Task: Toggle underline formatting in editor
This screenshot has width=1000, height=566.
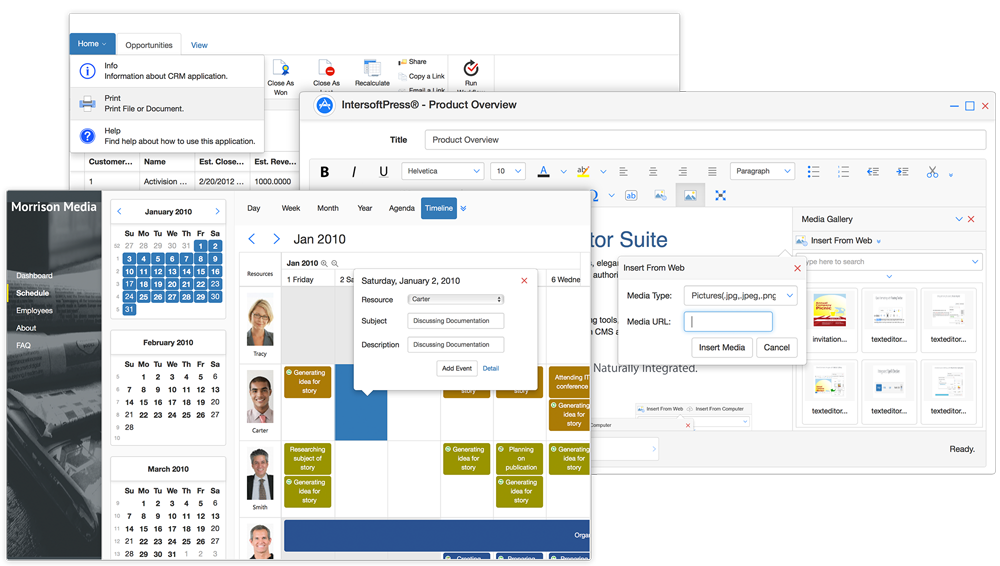Action: click(383, 172)
